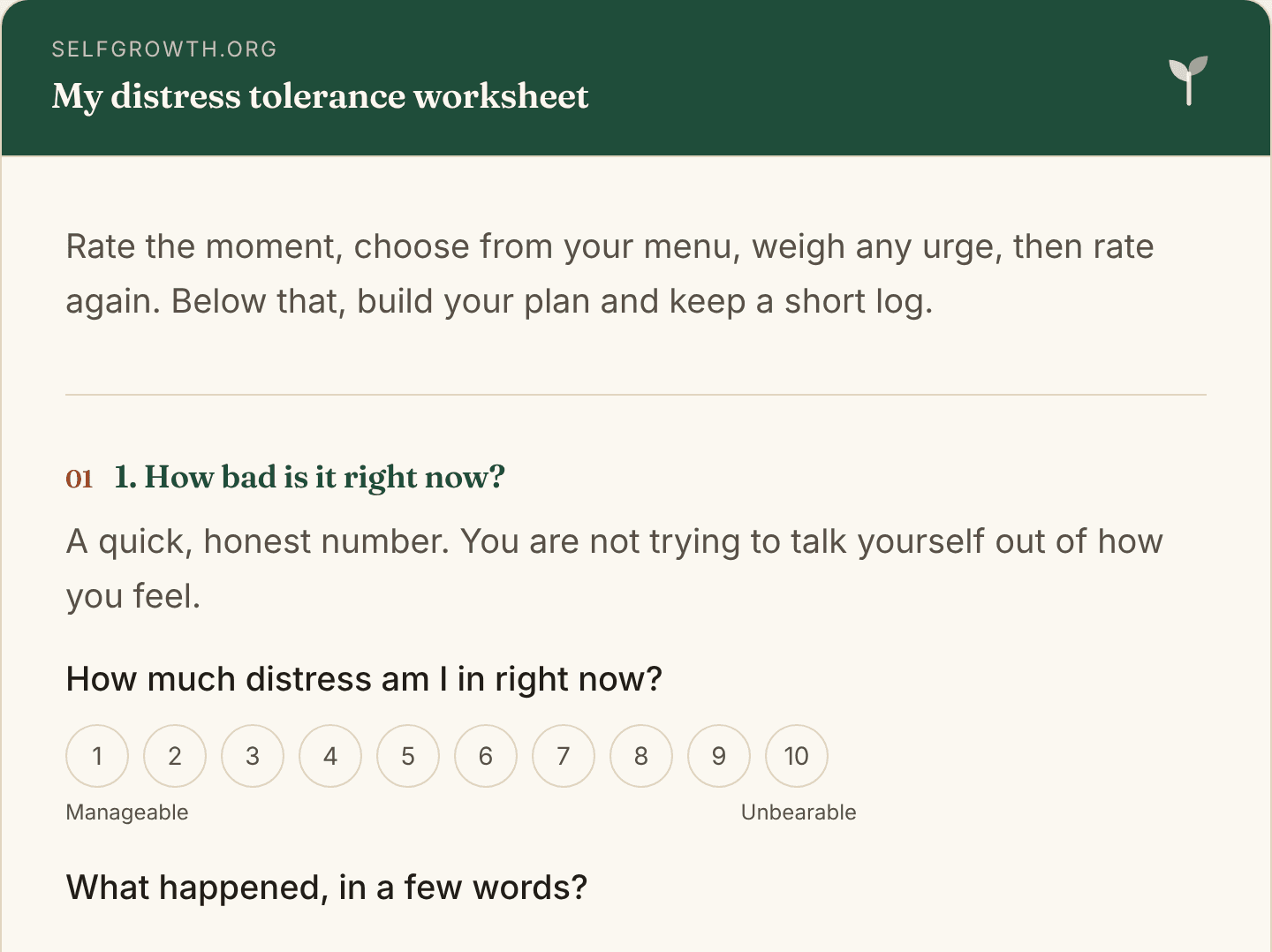Click the 'My distress tolerance worksheet' title

pyautogui.click(x=320, y=96)
